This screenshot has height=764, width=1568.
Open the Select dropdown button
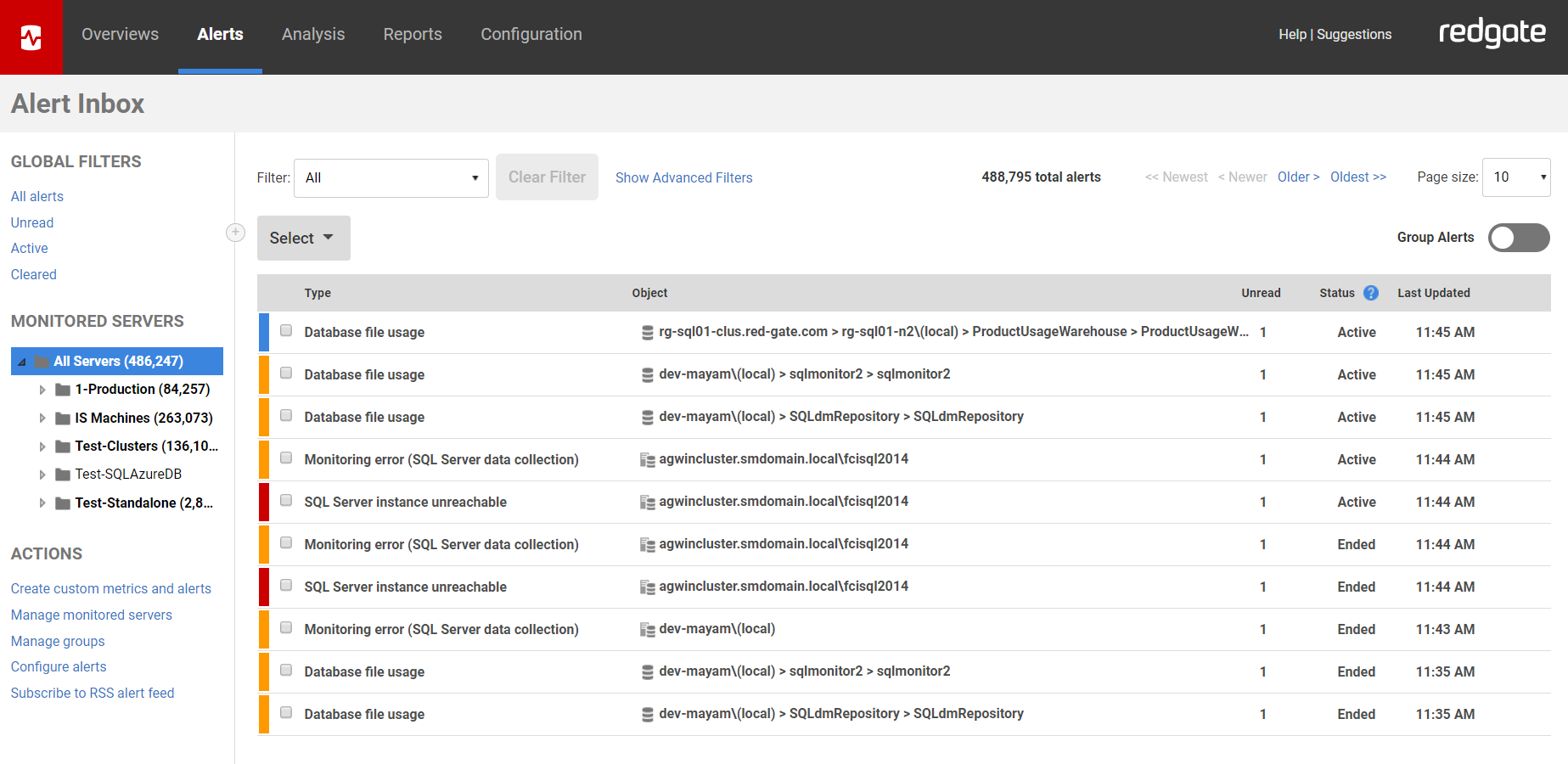303,239
